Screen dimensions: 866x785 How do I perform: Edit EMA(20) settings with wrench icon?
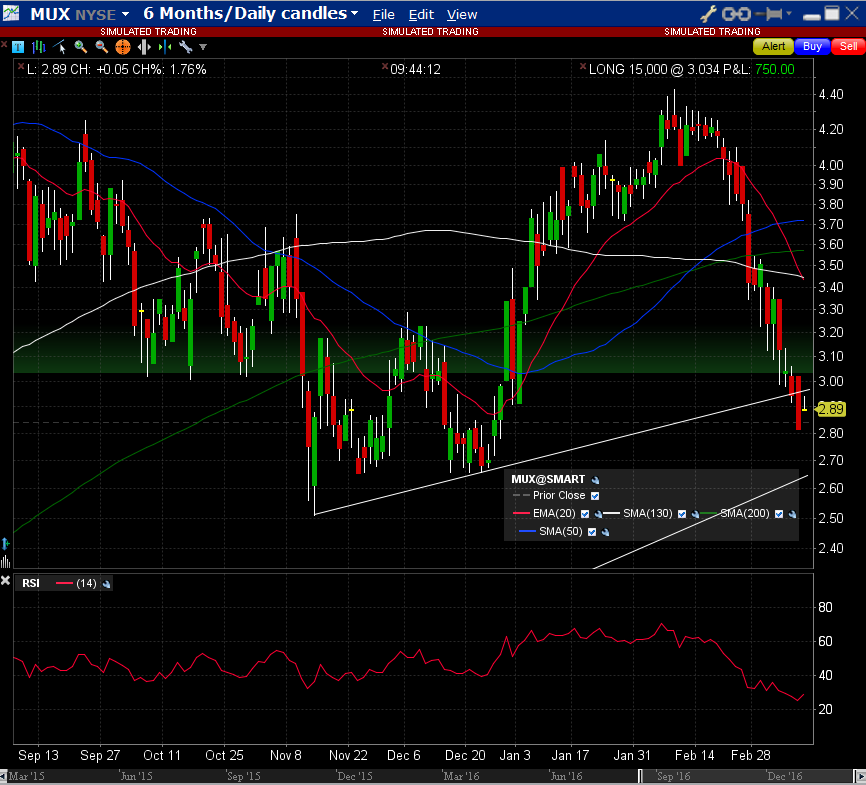click(598, 513)
